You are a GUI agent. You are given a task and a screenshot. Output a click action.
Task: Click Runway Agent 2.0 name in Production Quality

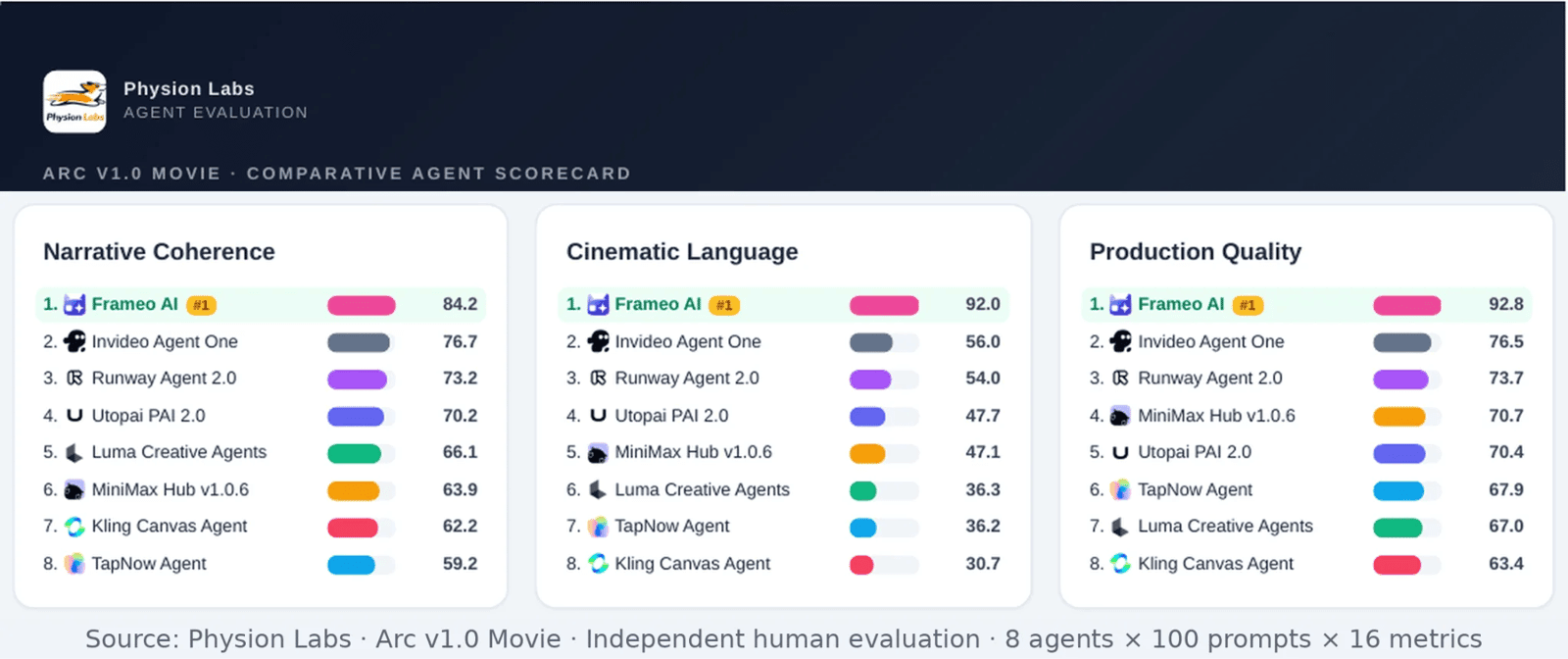[1210, 379]
